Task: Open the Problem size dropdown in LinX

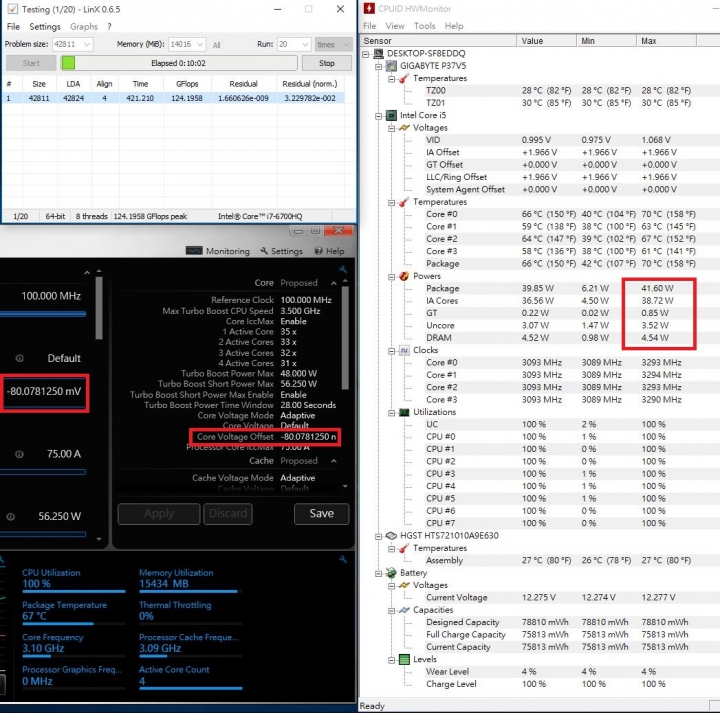Action: [87, 44]
